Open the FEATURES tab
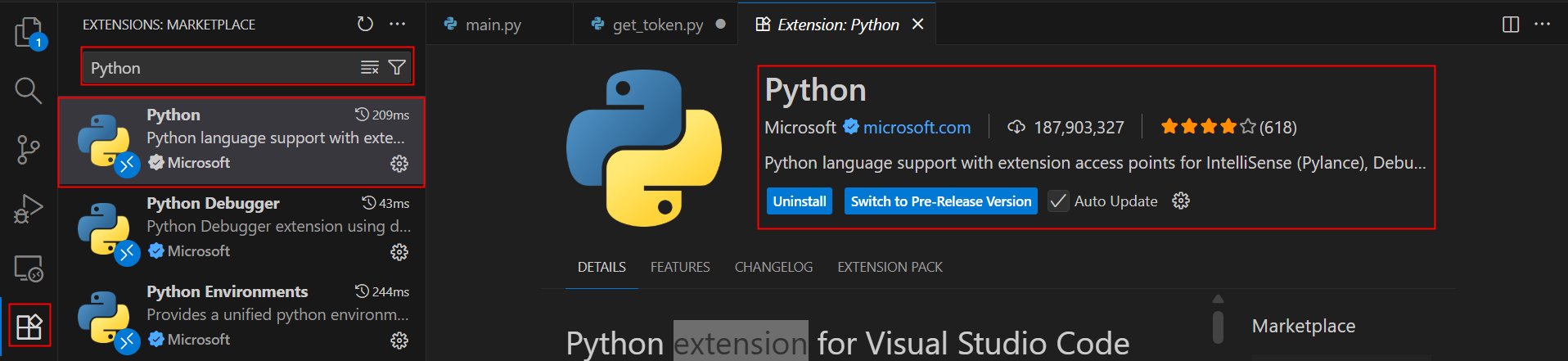Viewport: 1568px width, 361px height. 680,268
